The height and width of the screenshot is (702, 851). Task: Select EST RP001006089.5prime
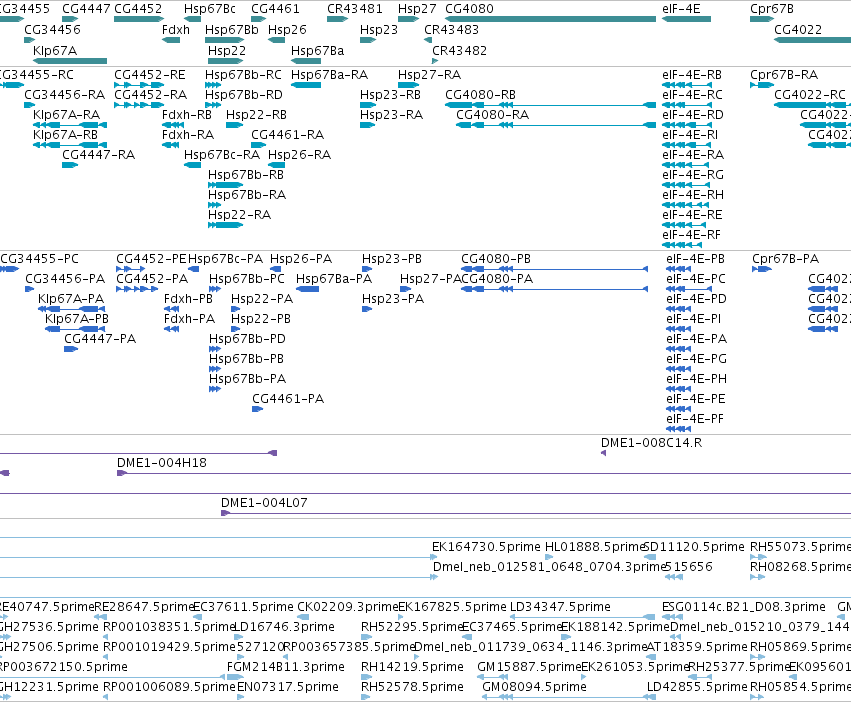coord(169,687)
